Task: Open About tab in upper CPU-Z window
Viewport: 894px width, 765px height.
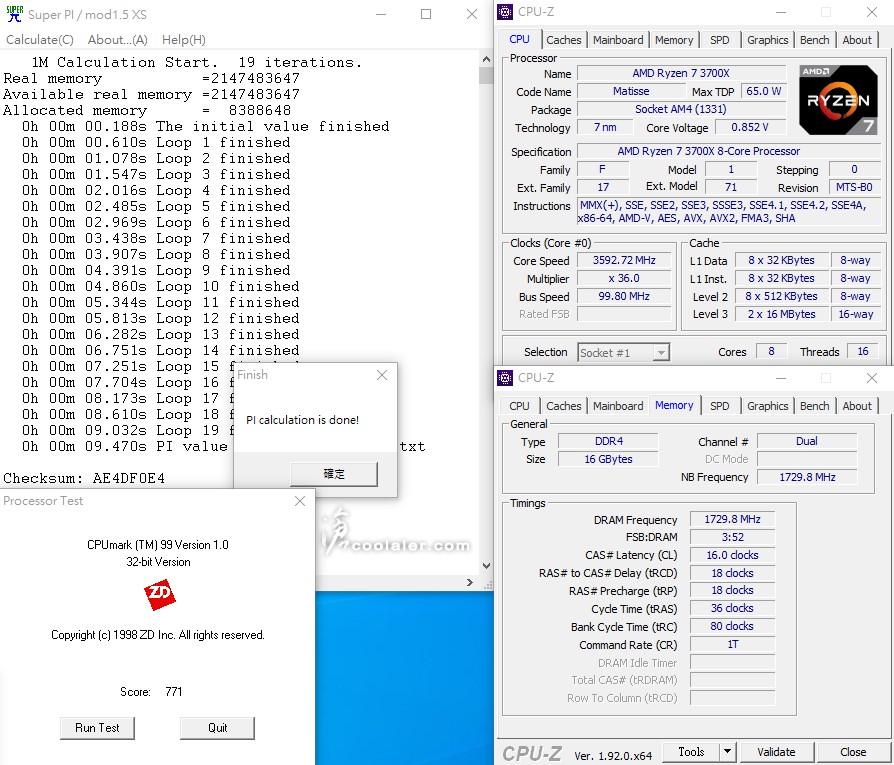Action: [x=857, y=40]
